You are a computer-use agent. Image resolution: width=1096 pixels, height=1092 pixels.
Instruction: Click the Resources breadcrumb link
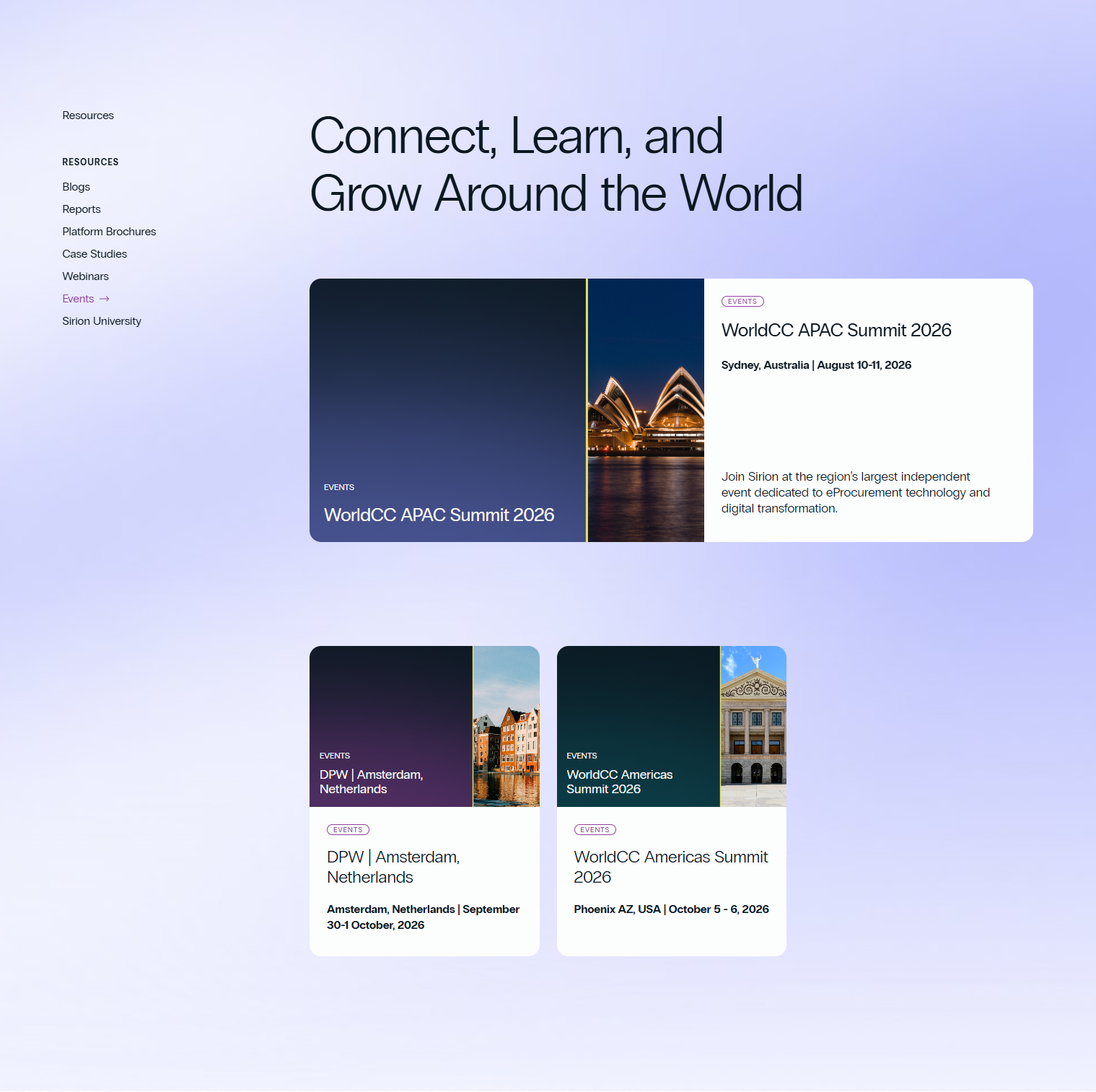(88, 115)
